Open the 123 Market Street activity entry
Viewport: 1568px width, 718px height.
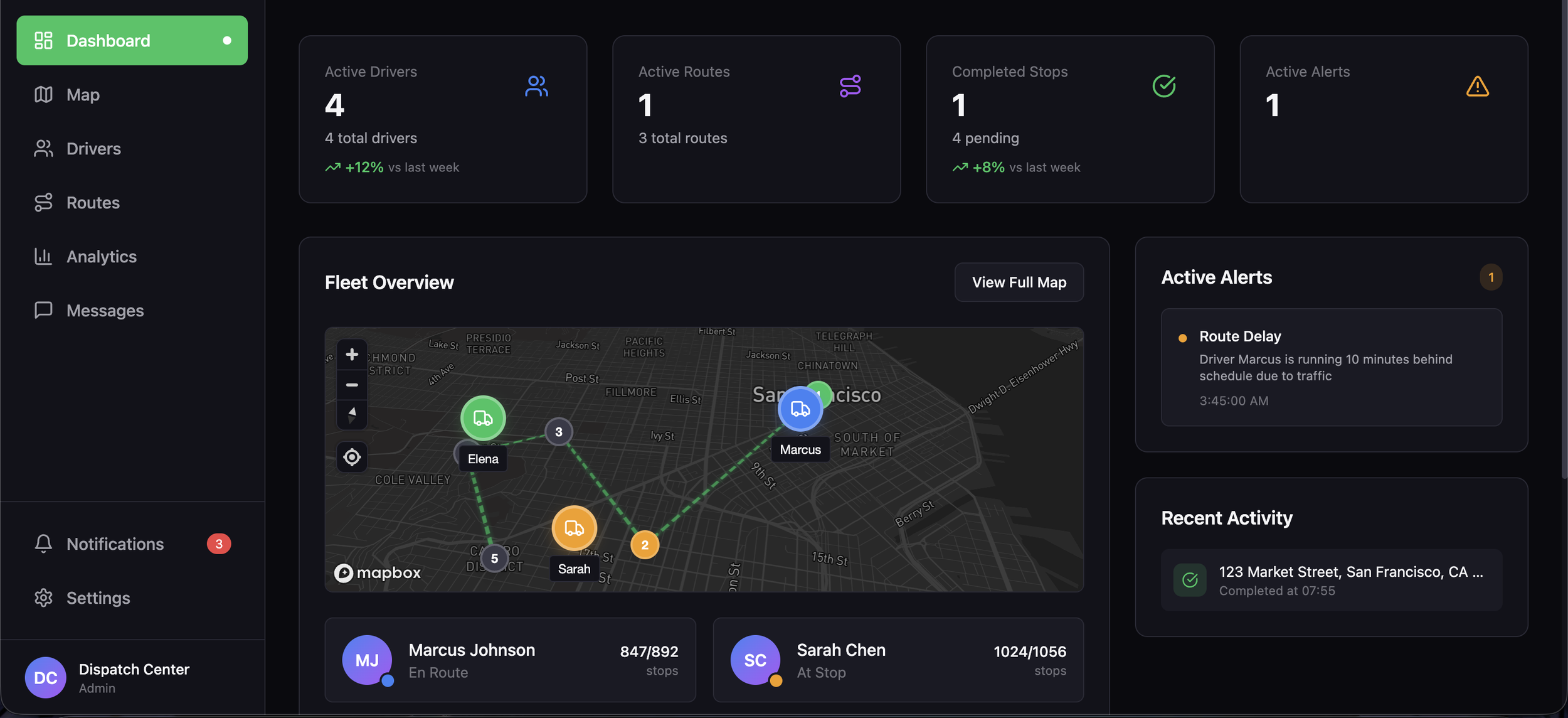pos(1331,581)
